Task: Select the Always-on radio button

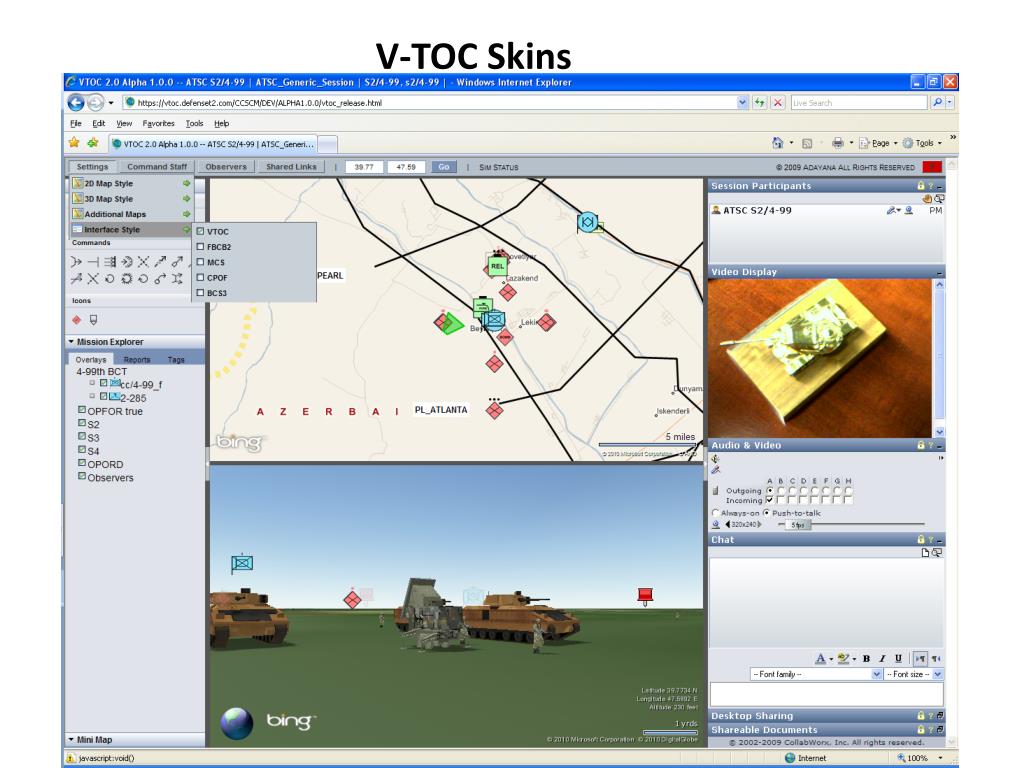Action: (x=716, y=513)
